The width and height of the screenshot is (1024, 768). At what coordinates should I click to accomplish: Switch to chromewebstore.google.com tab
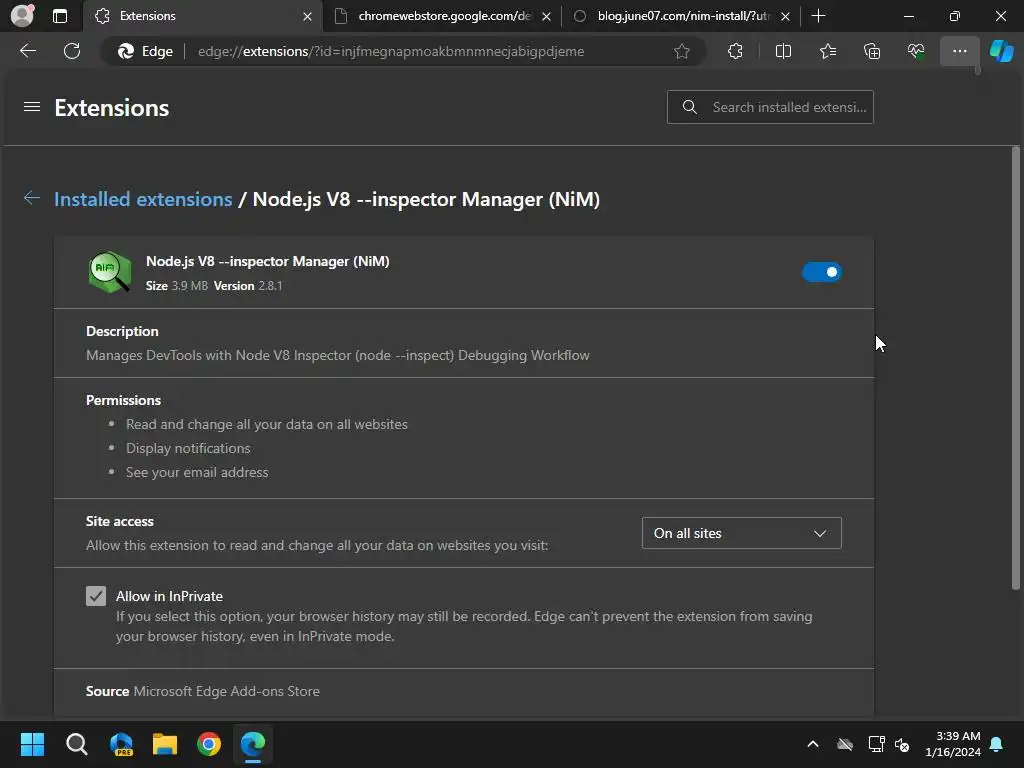pyautogui.click(x=444, y=16)
